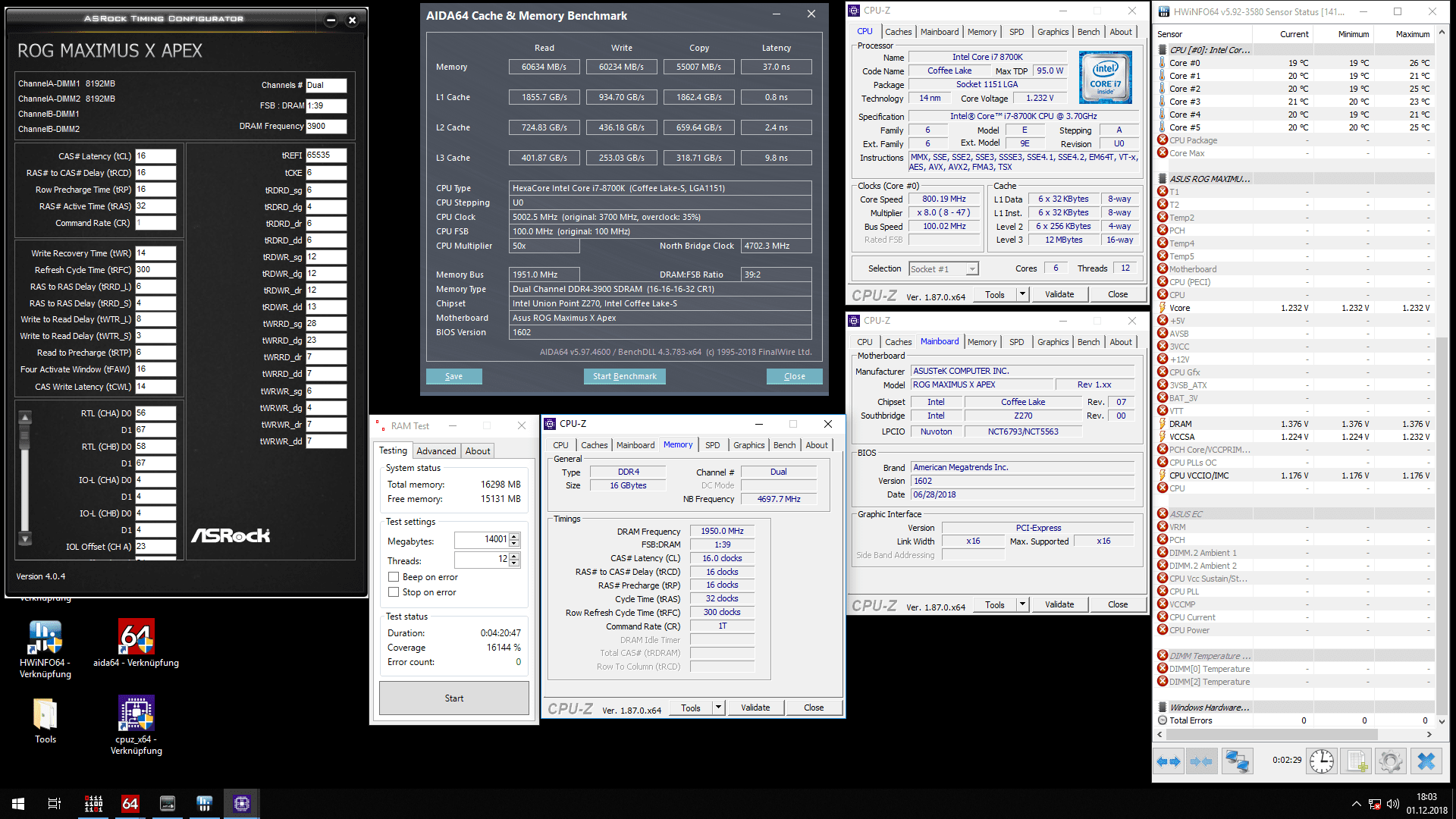Click HWiNFO clock reset timer icon
Viewport: 1456px width, 819px height.
pyautogui.click(x=1321, y=761)
